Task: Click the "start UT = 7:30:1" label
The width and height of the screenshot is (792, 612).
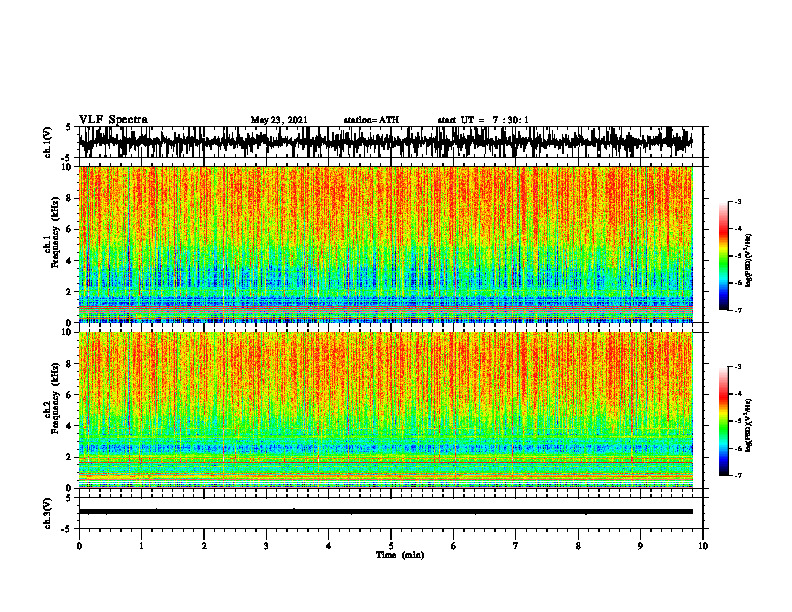Action: pos(483,120)
